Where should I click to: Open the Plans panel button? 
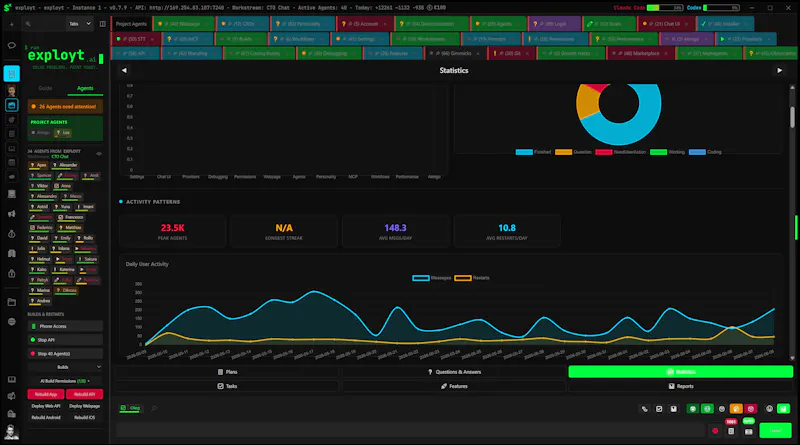[x=227, y=372]
